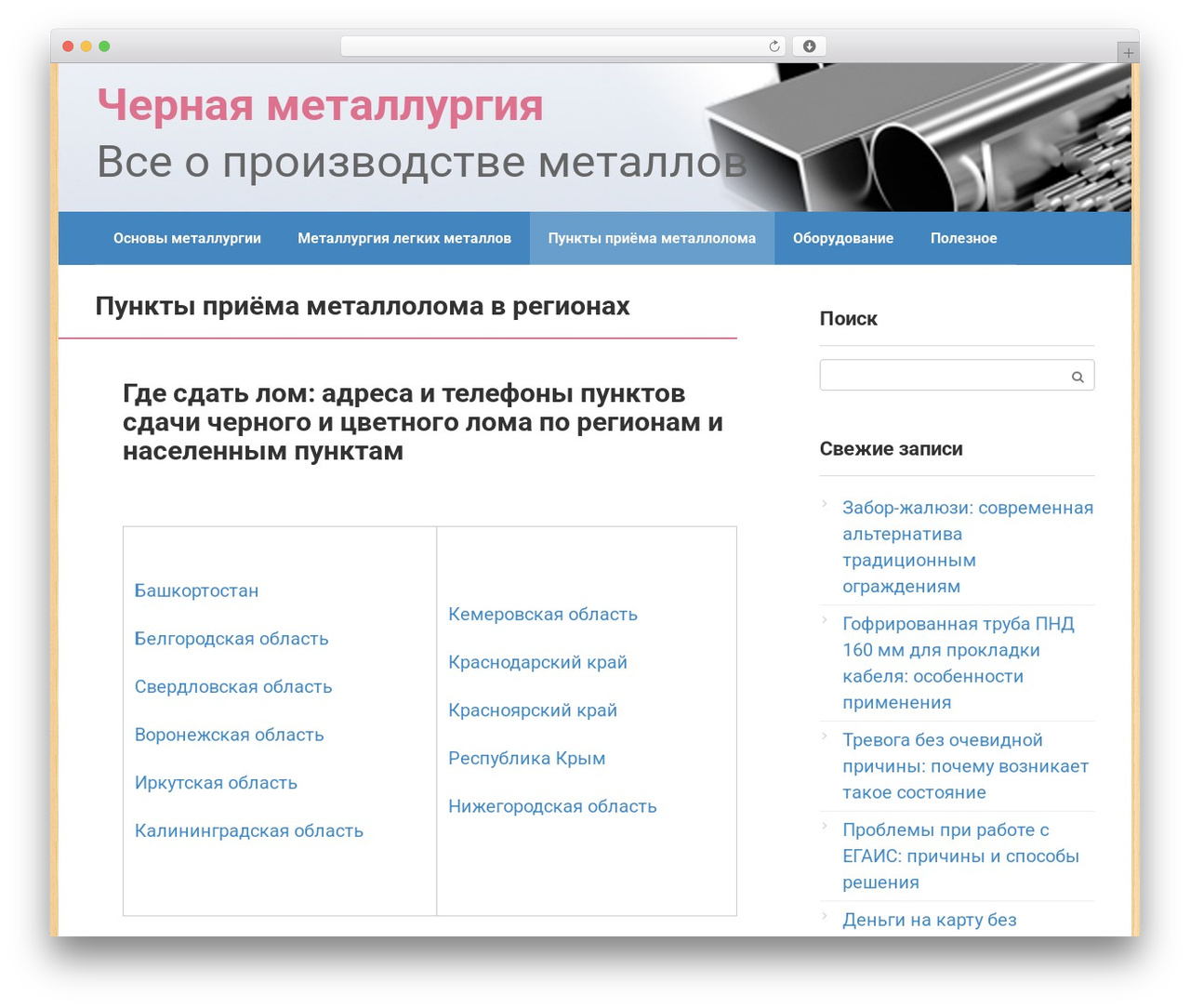Image resolution: width=1190 pixels, height=1008 pixels.
Task: Choose the Краснодарский край link
Action: pyautogui.click(x=538, y=663)
